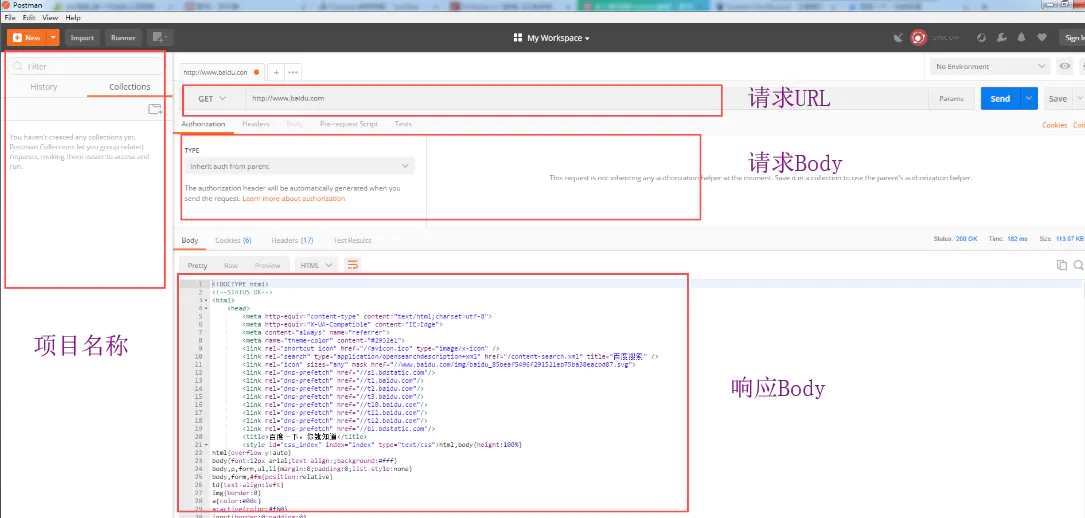This screenshot has height=518, width=1085.
Task: Click the Params button
Action: (951, 99)
